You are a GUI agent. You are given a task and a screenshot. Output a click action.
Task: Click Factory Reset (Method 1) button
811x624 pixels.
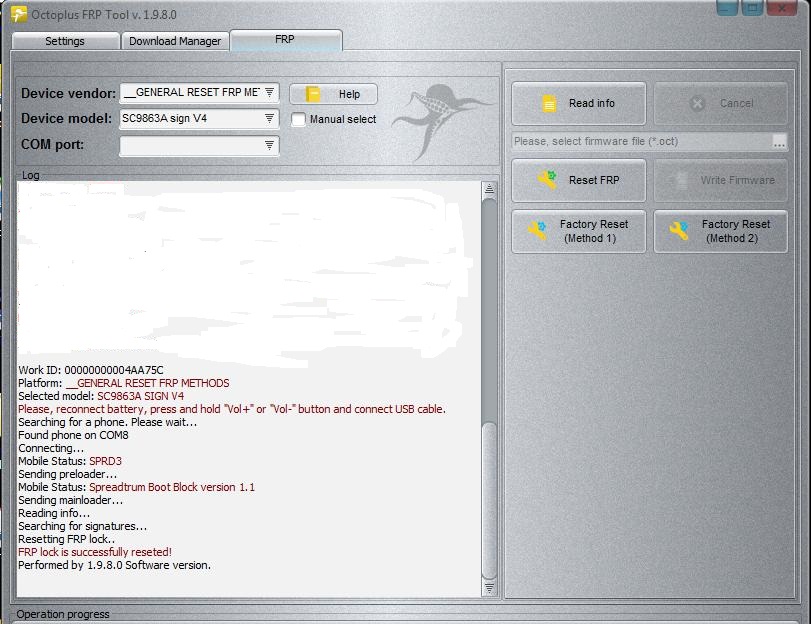point(579,231)
